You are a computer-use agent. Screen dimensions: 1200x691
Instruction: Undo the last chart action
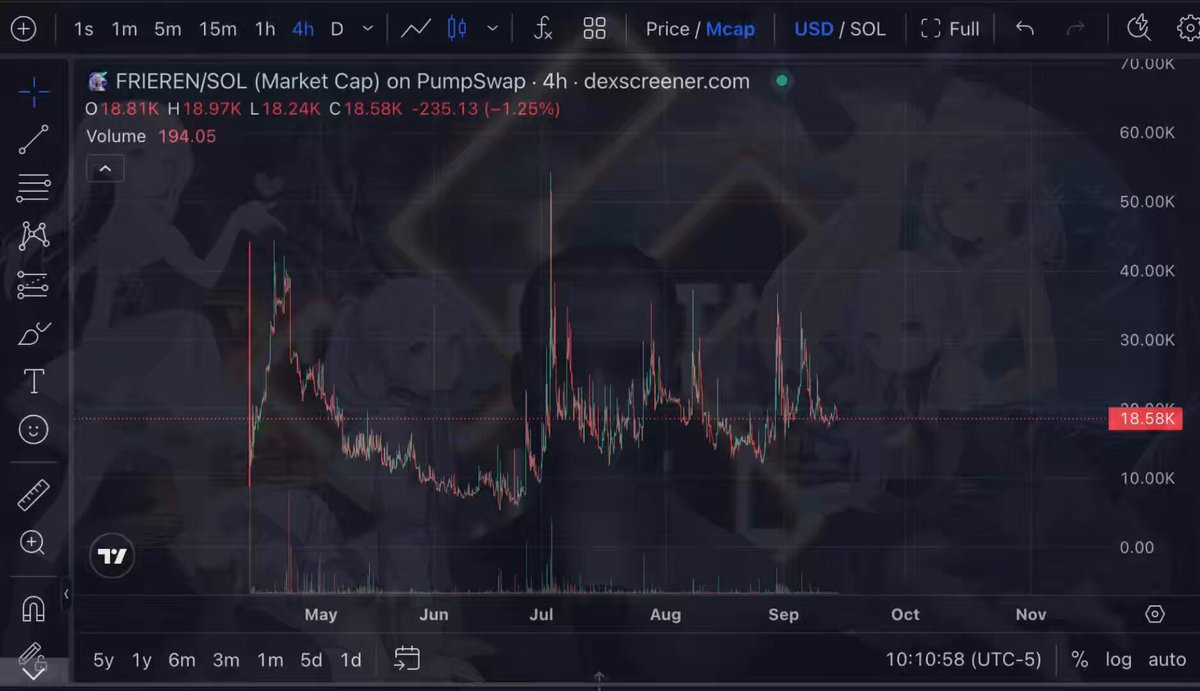click(x=1025, y=29)
